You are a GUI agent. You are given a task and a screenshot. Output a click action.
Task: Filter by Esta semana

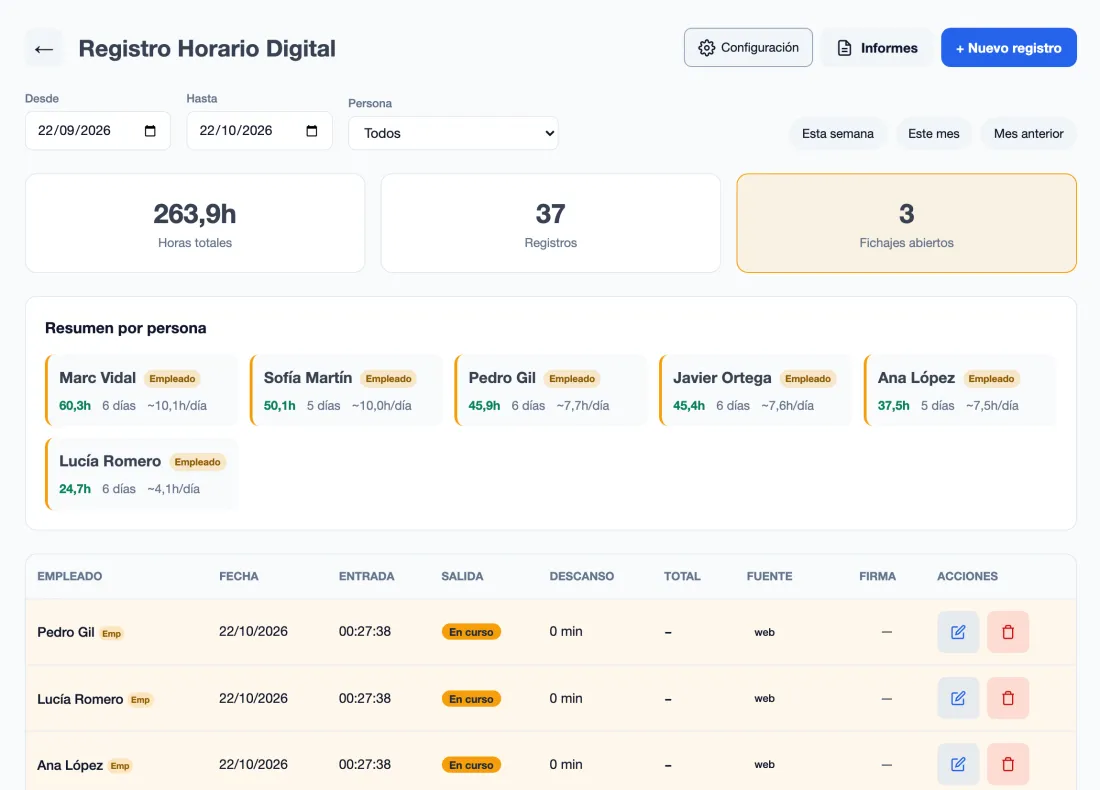838,133
